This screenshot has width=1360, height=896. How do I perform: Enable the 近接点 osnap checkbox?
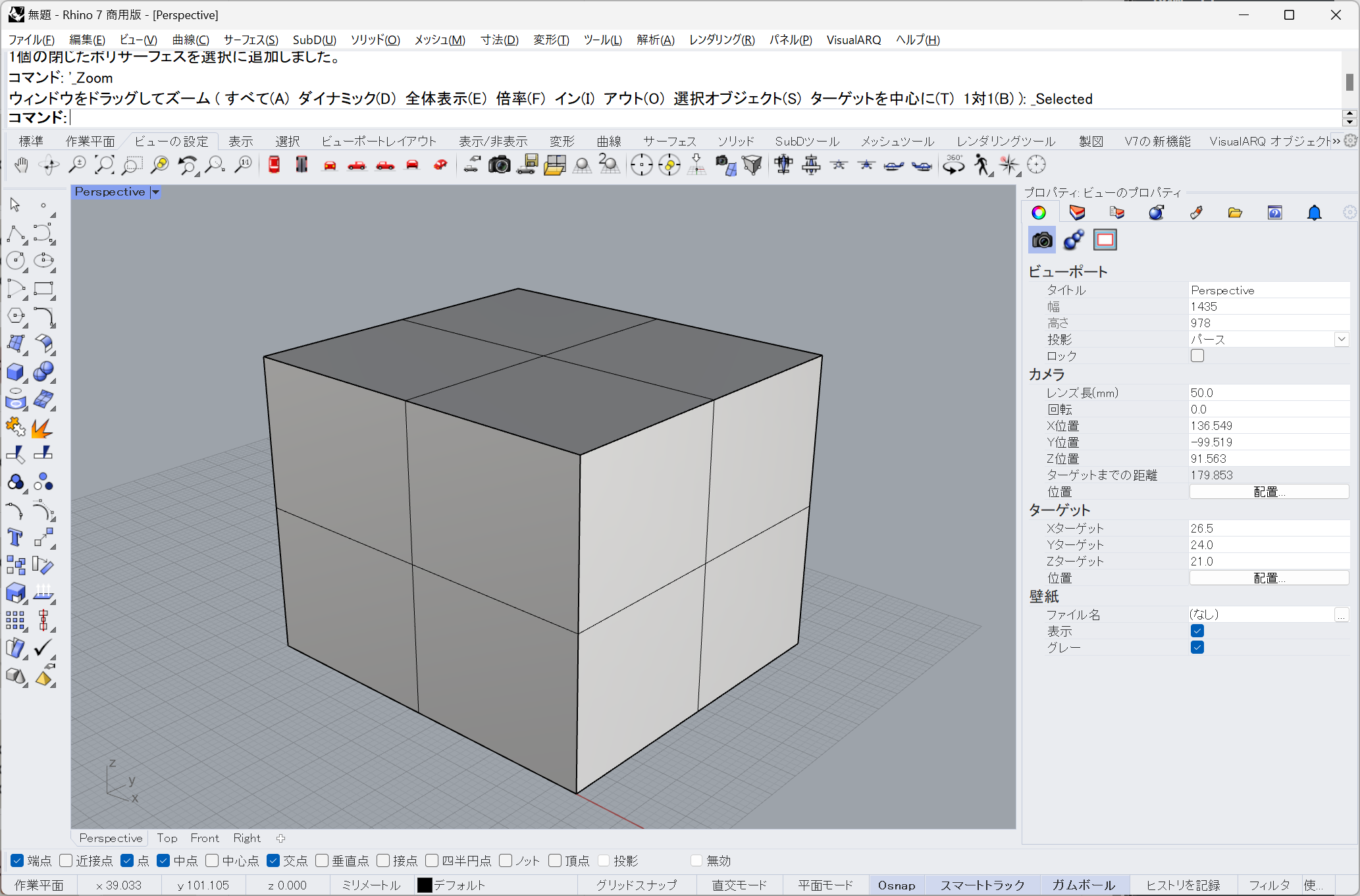click(66, 860)
